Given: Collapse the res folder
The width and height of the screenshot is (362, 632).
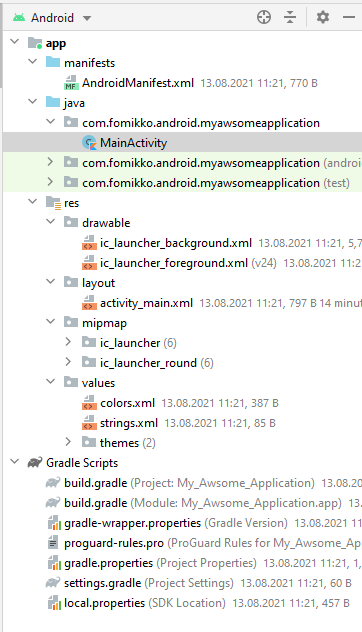Looking at the screenshot, I should tap(33, 202).
